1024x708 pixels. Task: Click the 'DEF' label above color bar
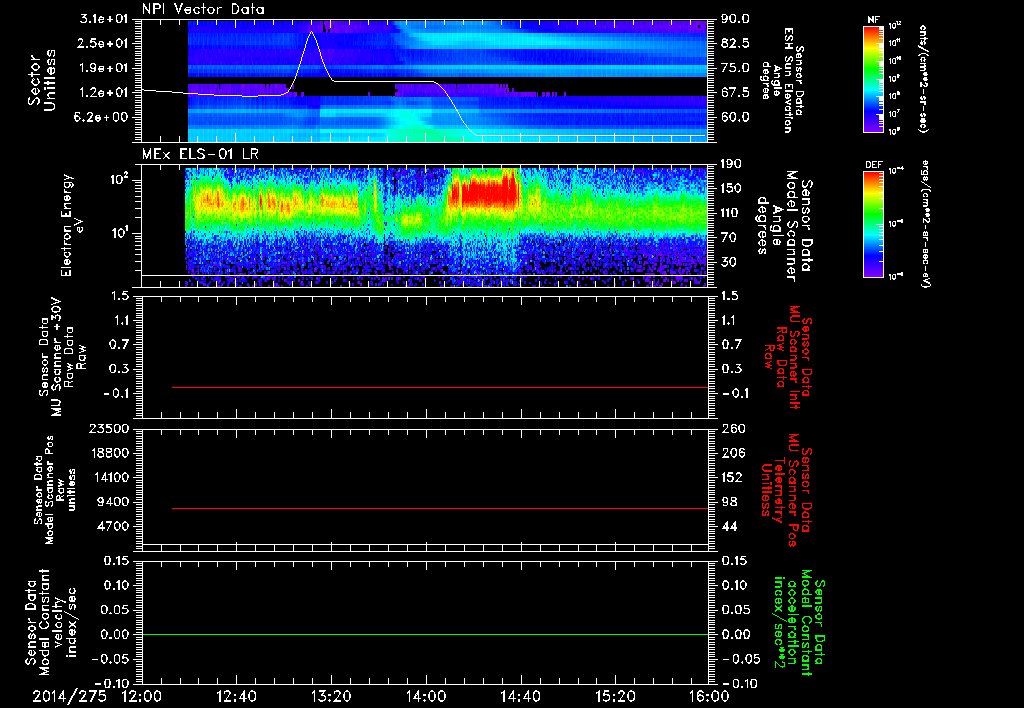pos(873,165)
